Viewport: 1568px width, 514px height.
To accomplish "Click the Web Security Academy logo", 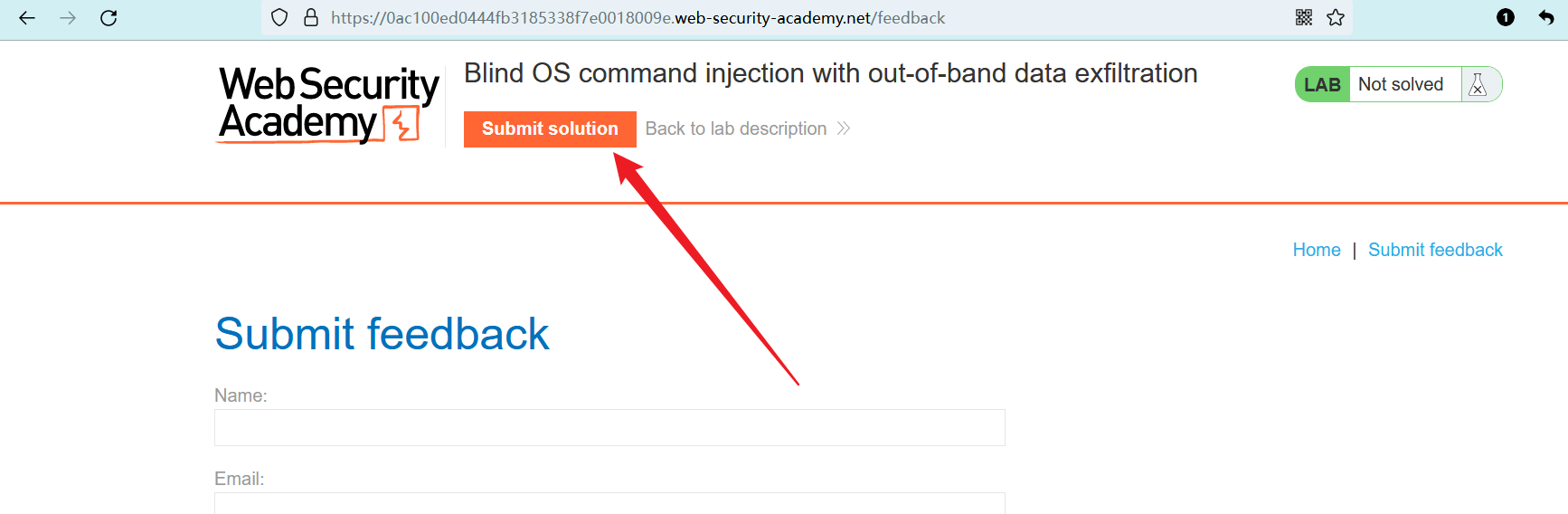I will [x=328, y=104].
